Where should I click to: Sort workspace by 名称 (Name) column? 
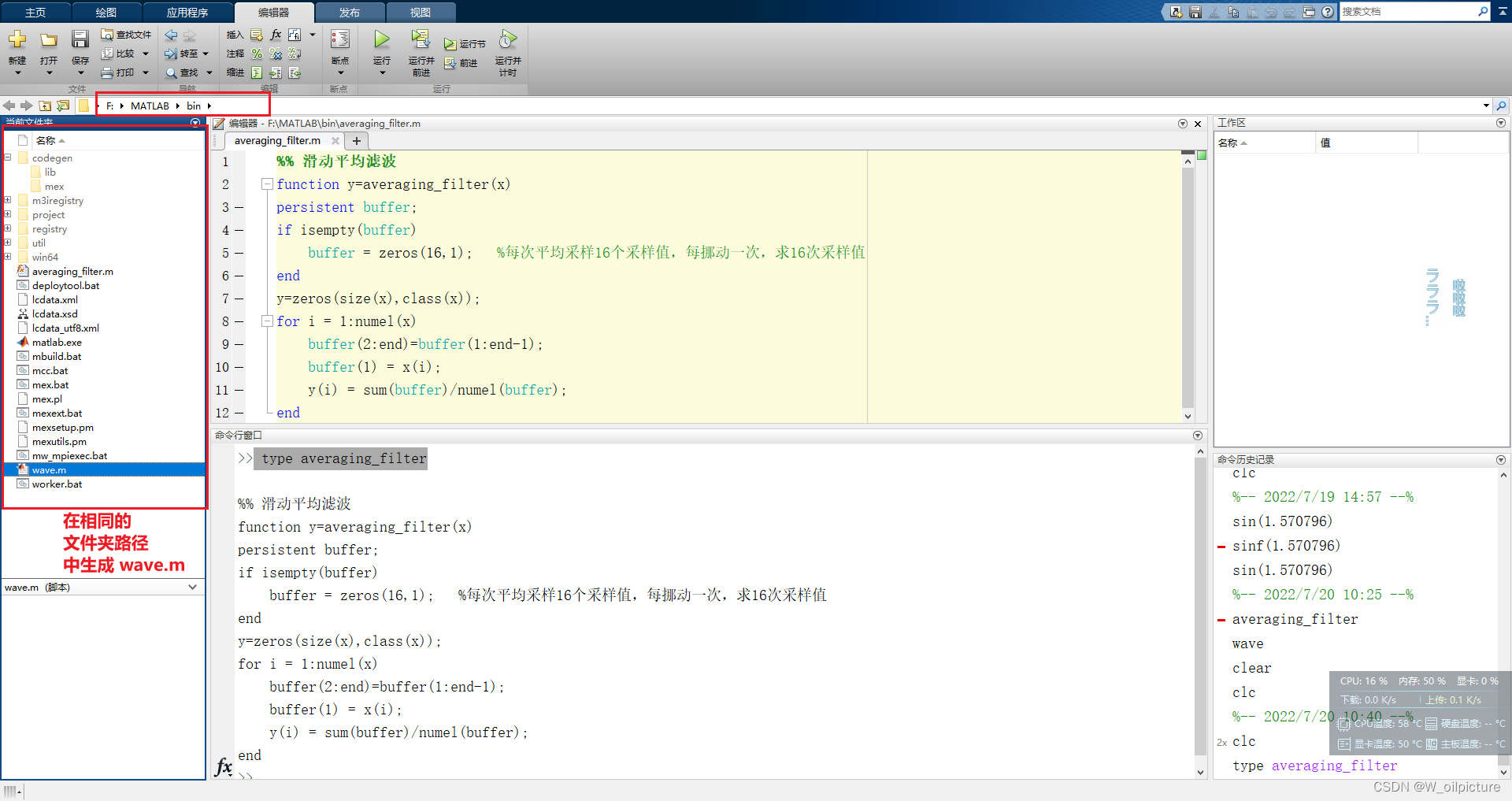point(1265,143)
